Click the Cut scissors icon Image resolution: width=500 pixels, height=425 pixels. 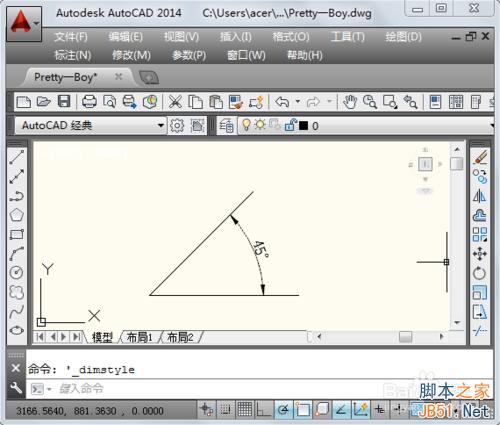[175, 102]
